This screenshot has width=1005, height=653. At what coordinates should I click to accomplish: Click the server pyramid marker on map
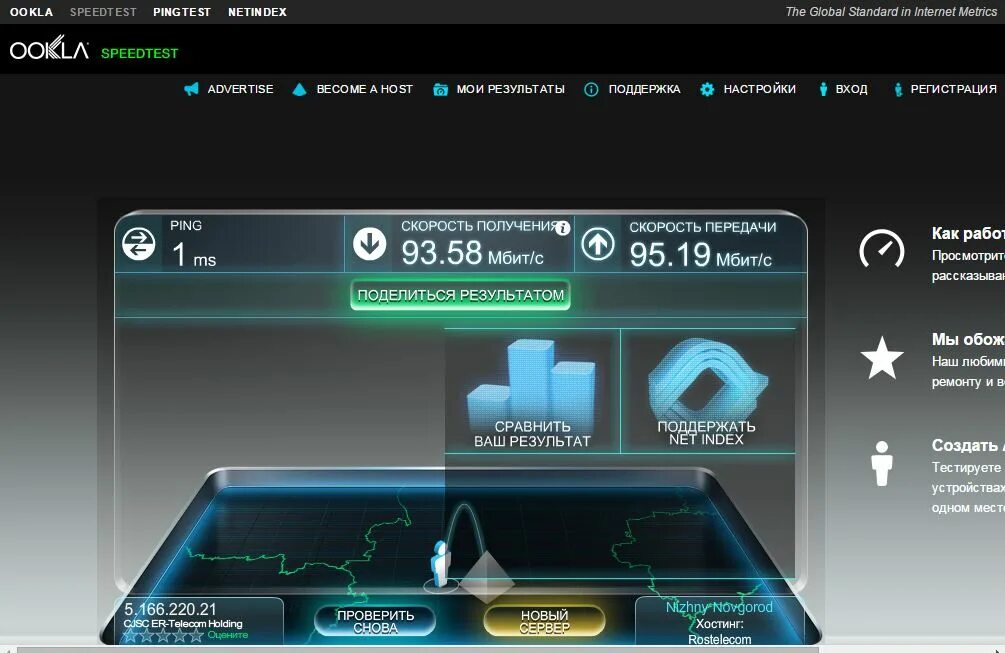[486, 575]
